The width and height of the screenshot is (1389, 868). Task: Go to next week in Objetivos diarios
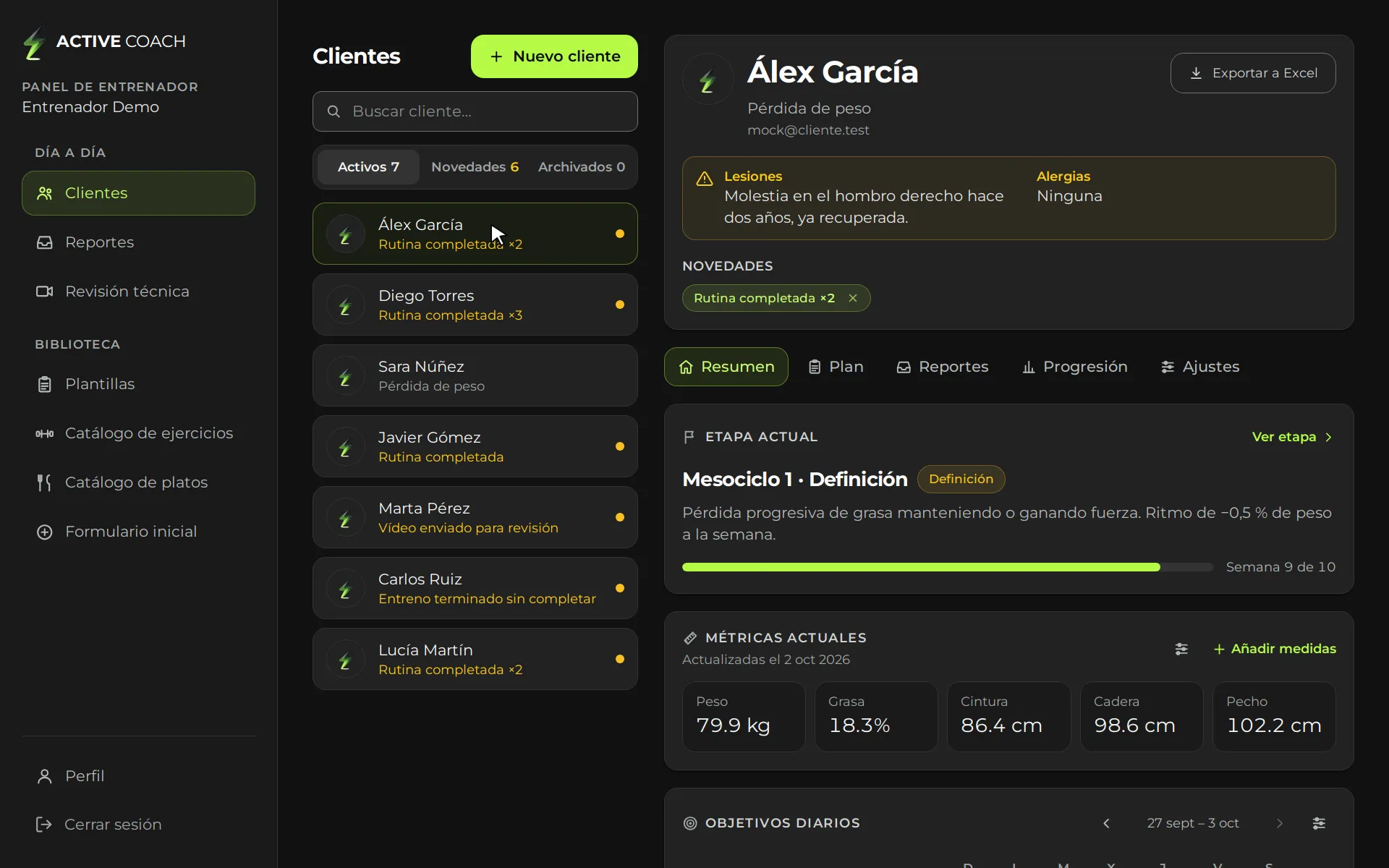point(1280,823)
